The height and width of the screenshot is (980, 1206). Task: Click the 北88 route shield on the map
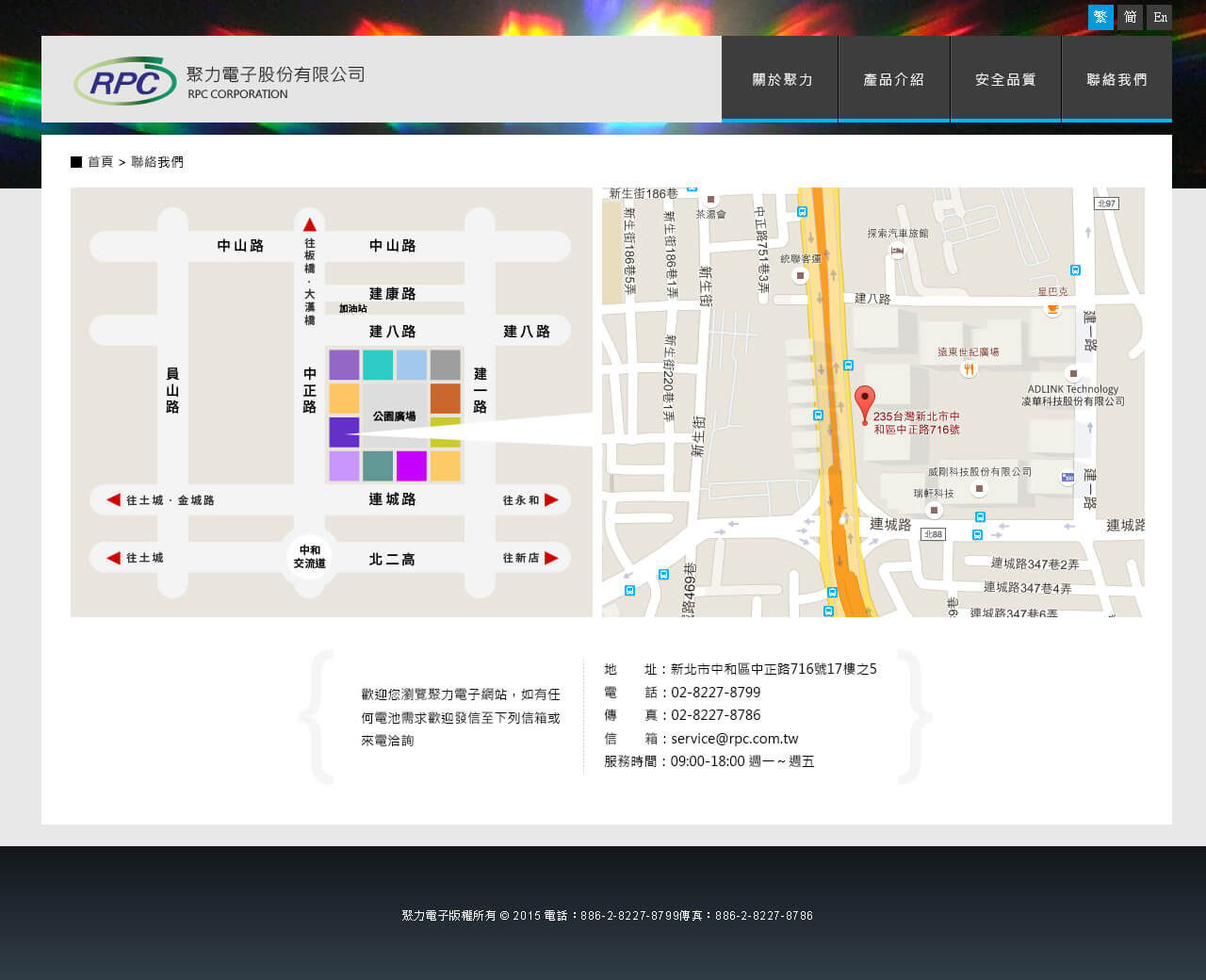click(x=932, y=534)
